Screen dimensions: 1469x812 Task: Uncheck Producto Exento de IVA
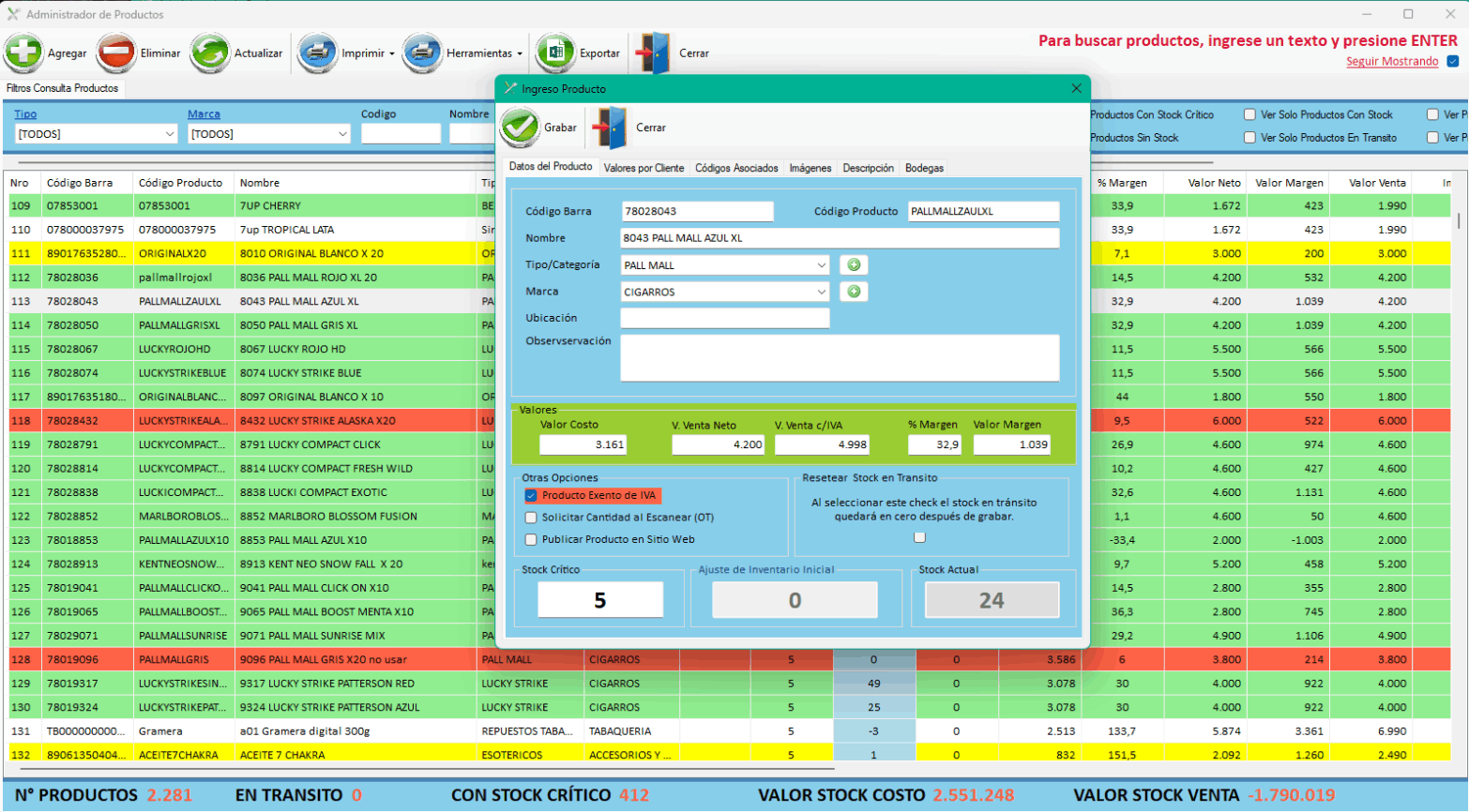[532, 495]
